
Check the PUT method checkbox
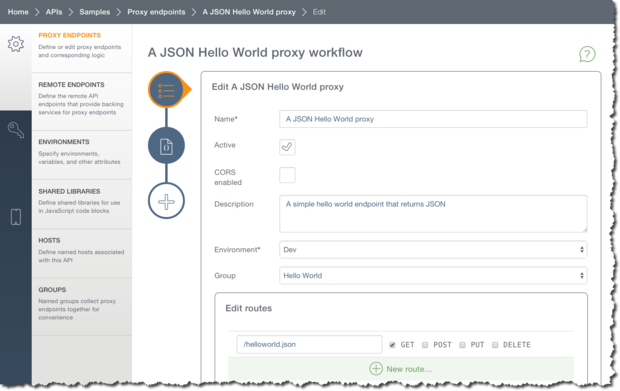(462, 345)
